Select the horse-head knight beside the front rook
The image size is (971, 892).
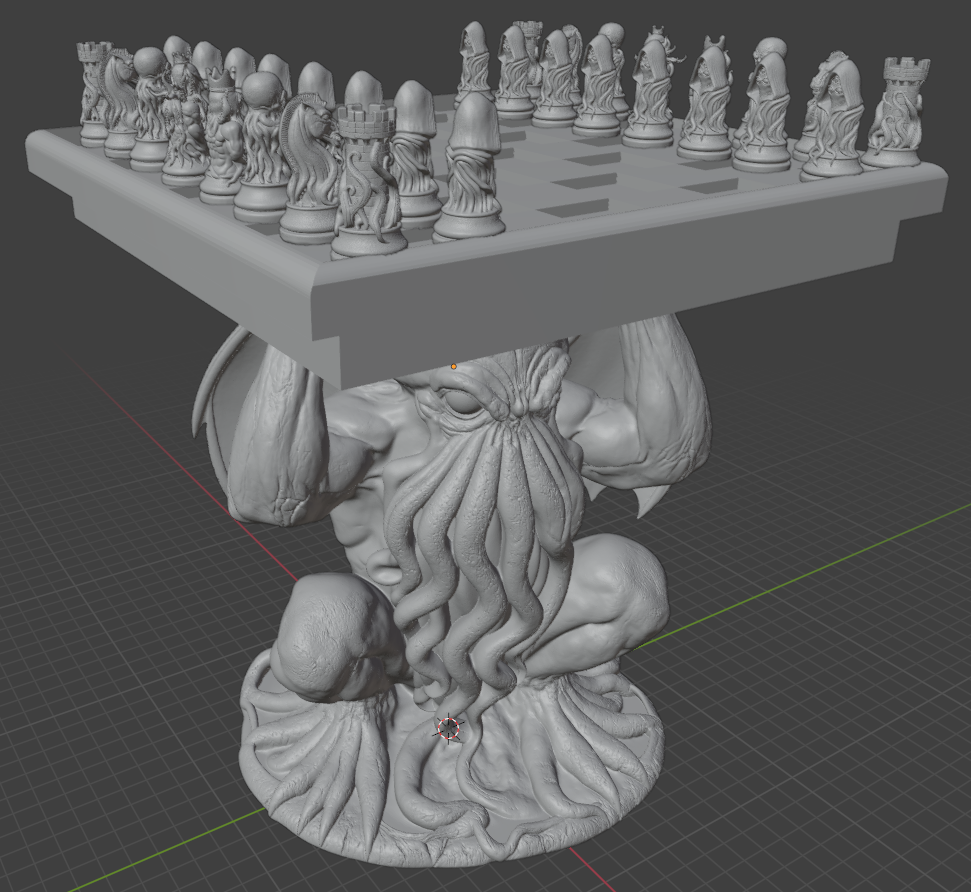coord(308,166)
